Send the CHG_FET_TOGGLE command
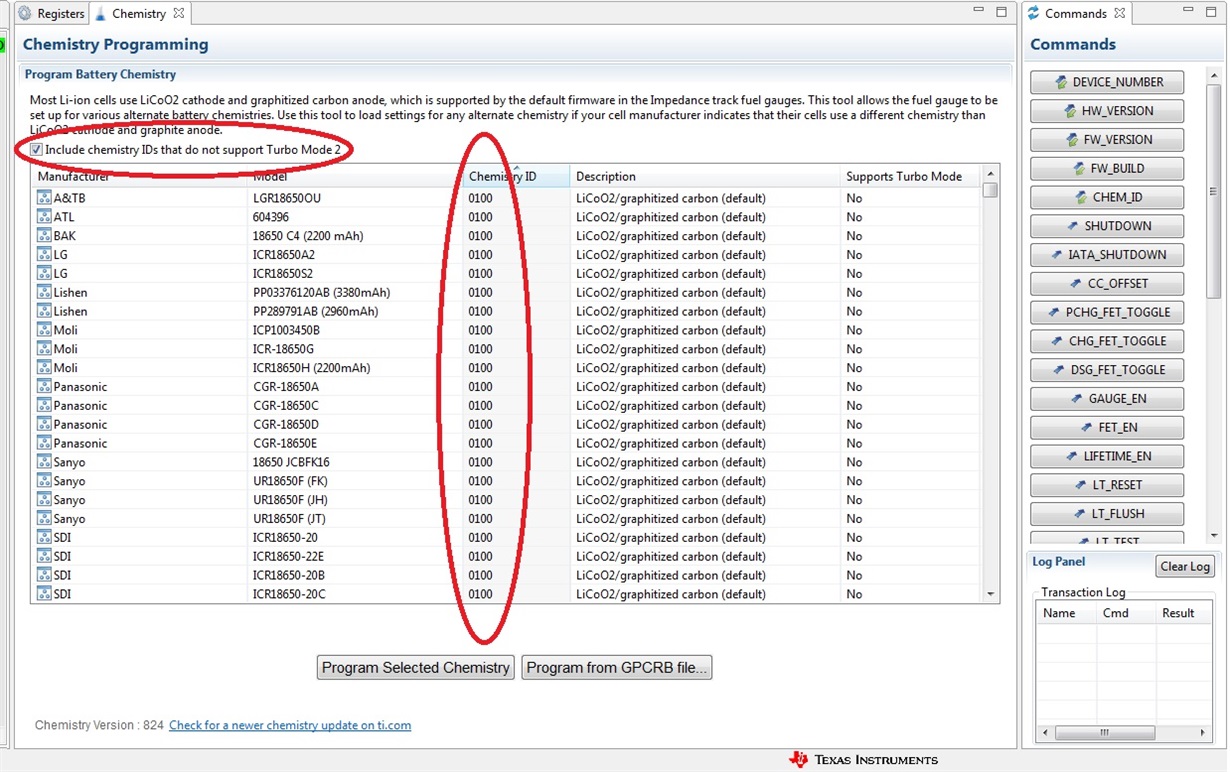 tap(1107, 341)
